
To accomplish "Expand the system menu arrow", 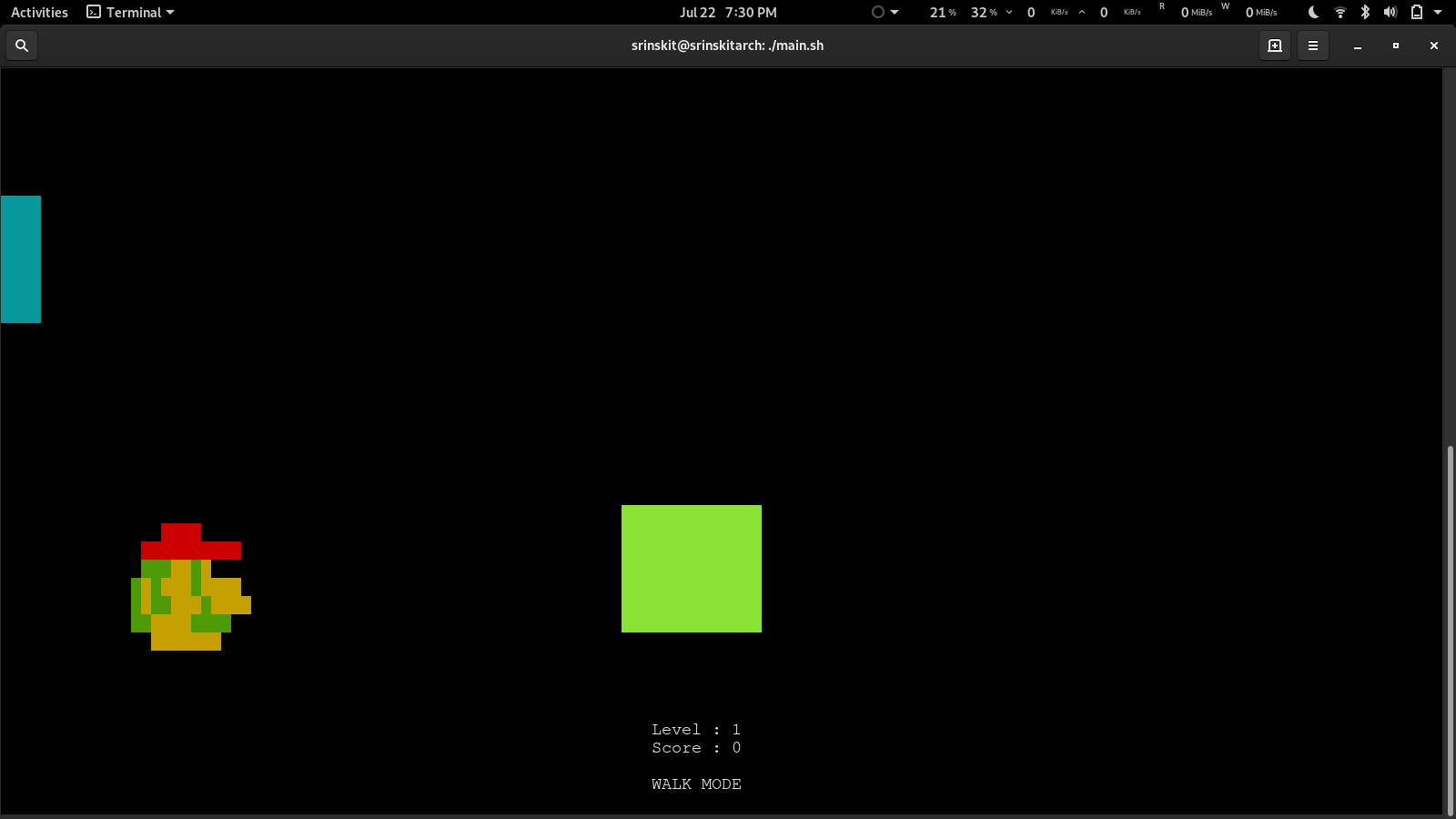I will click(x=1438, y=12).
